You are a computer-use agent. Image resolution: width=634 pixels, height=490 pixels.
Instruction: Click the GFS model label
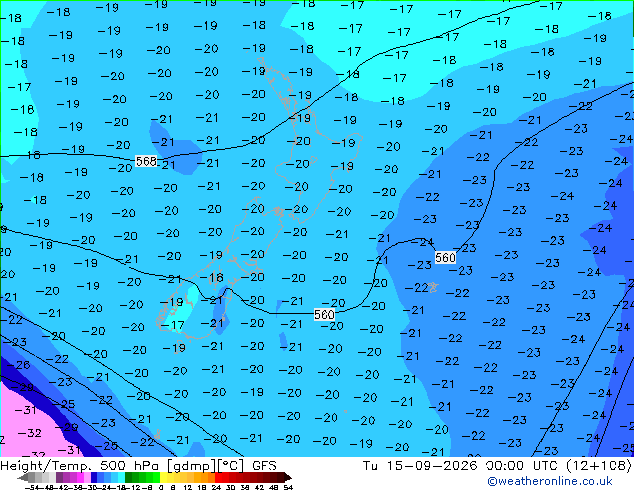click(x=264, y=466)
